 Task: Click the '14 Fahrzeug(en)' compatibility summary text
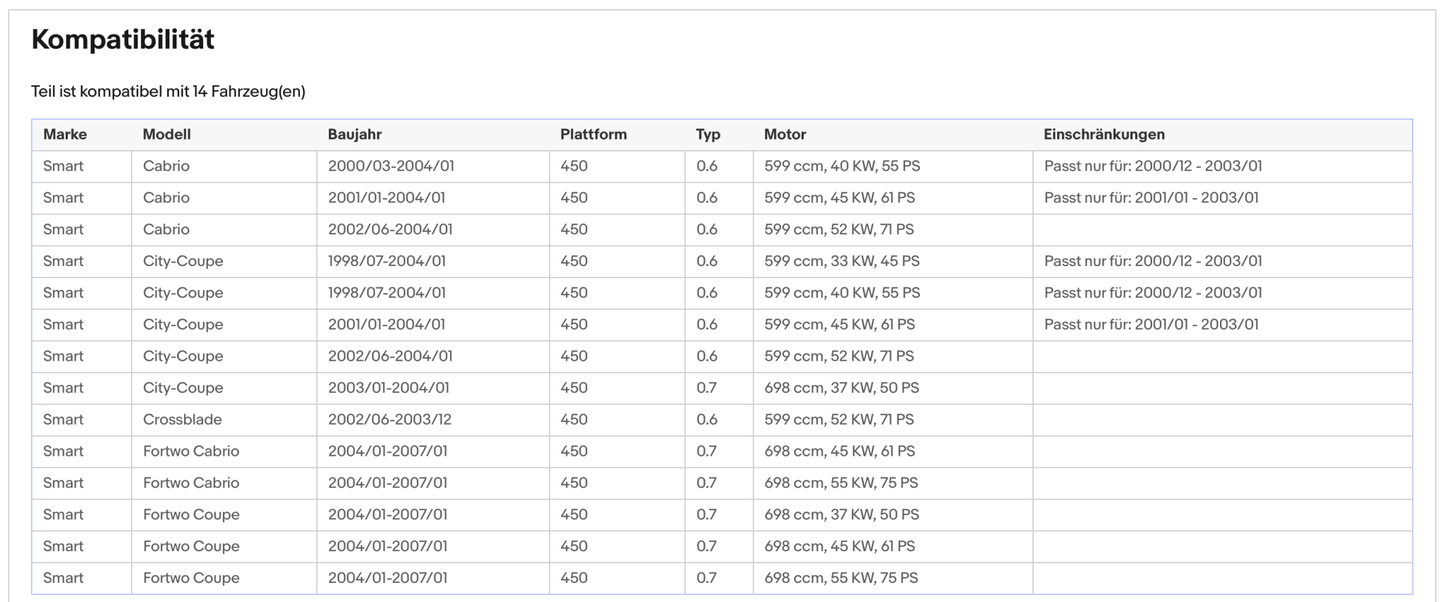tap(168, 92)
